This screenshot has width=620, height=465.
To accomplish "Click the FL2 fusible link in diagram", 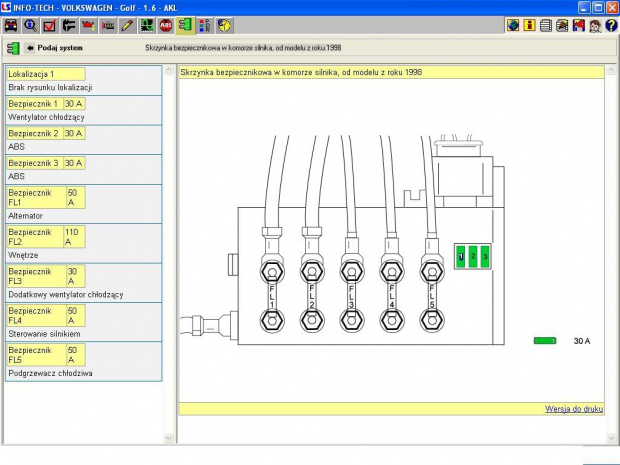I will pos(312,296).
